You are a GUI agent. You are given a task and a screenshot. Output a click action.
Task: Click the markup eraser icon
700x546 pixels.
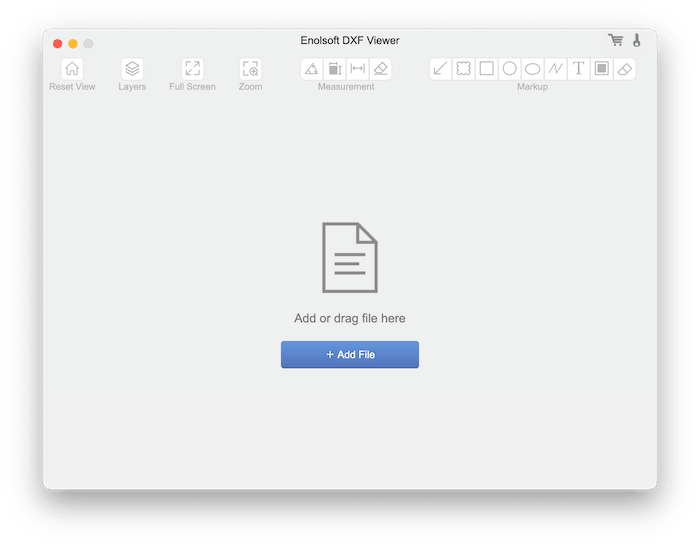tap(625, 69)
